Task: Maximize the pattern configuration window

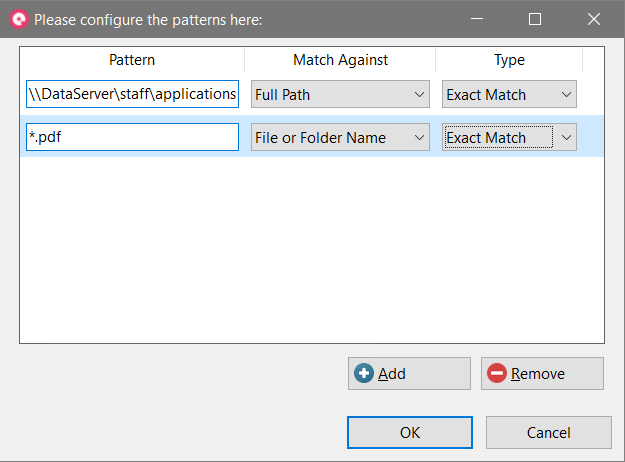Action: [x=535, y=19]
